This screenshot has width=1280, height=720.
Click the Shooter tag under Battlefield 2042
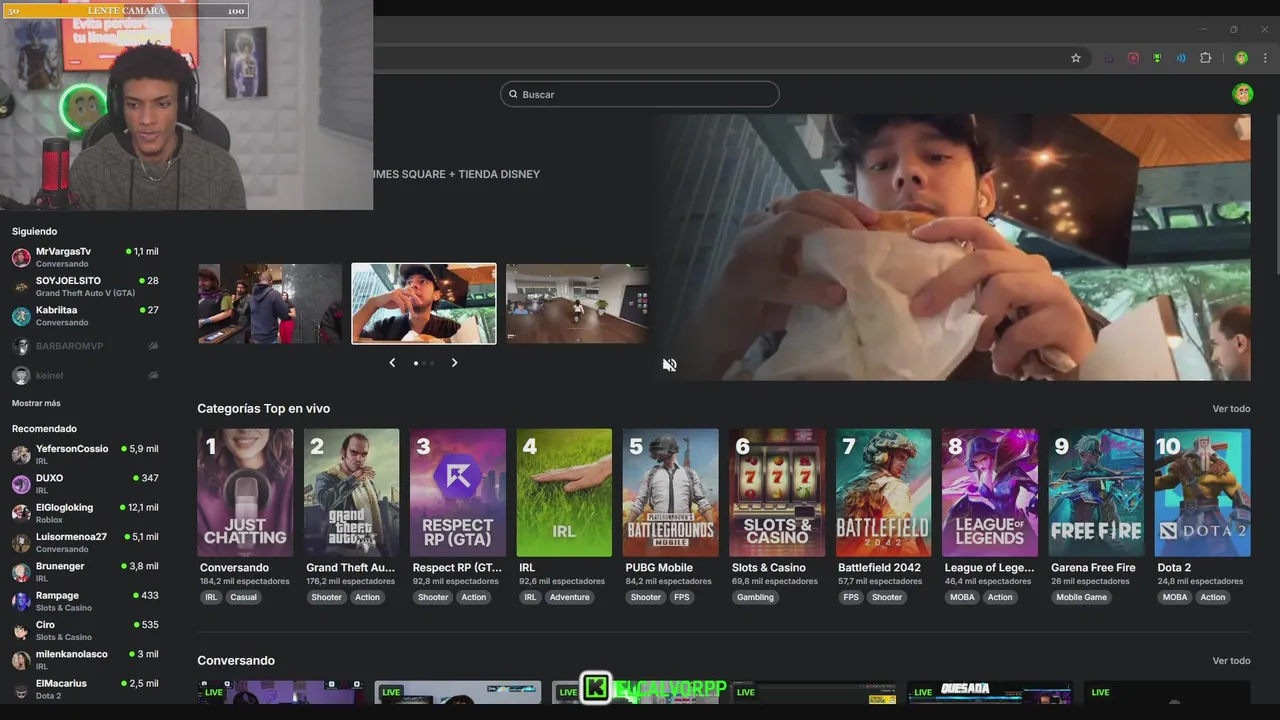pos(886,598)
